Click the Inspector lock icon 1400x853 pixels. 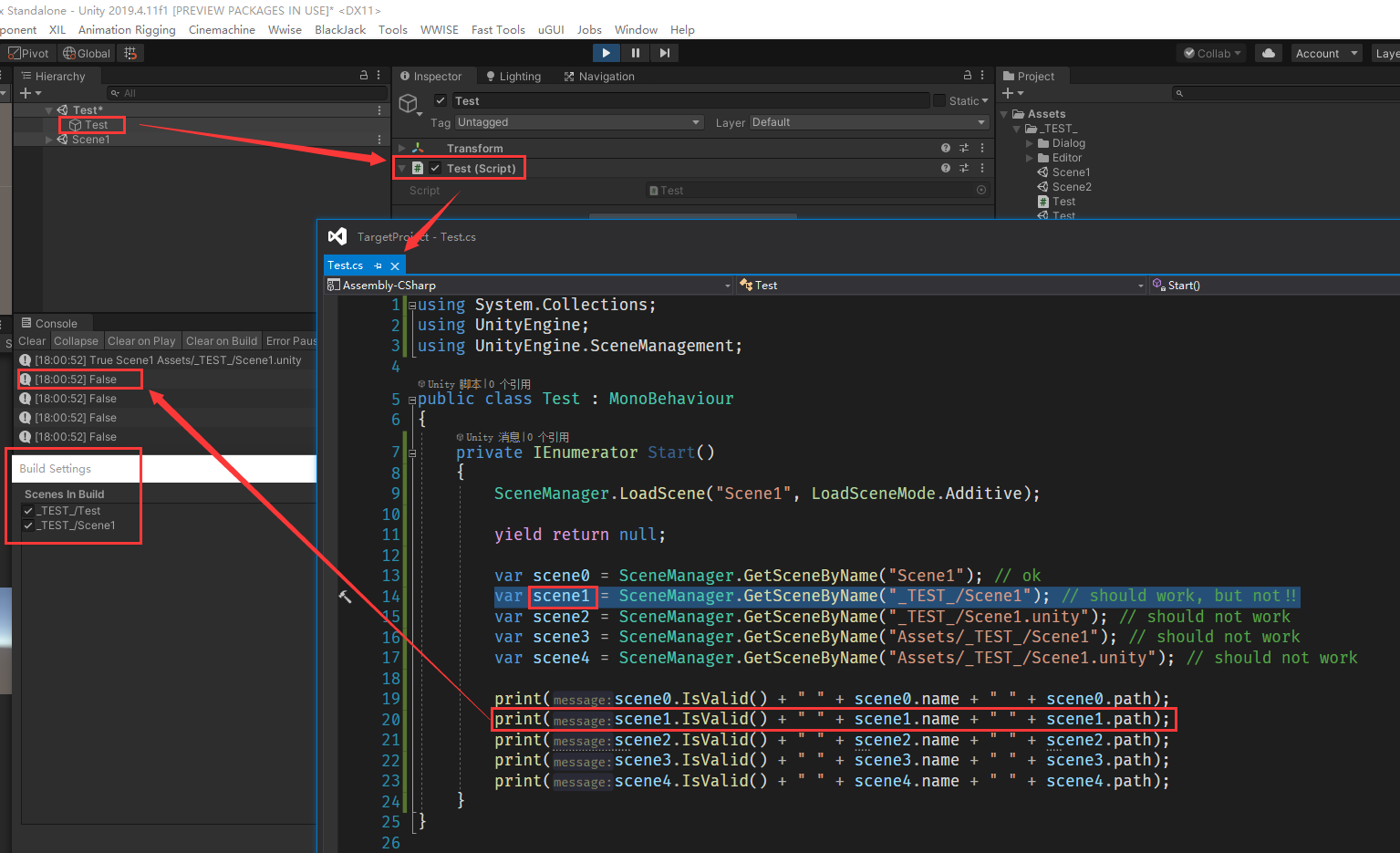[968, 76]
